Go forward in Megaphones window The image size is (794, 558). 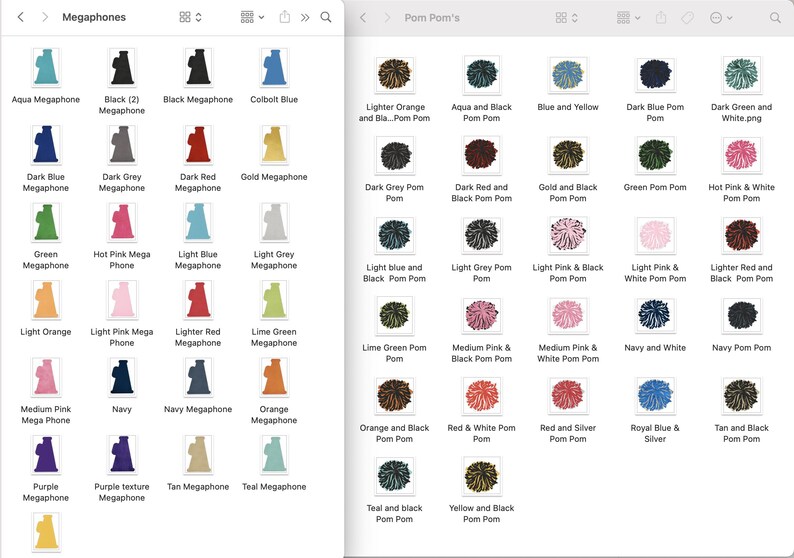pos(45,17)
